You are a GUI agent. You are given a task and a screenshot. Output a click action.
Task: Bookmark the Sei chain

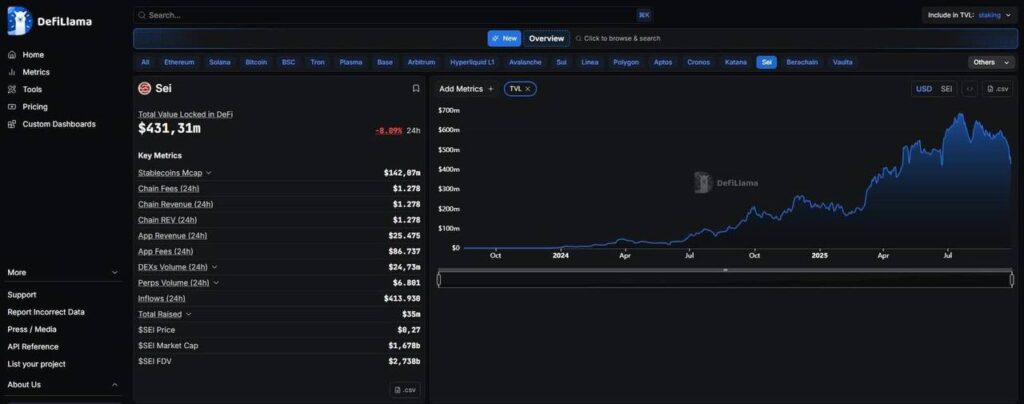(x=416, y=88)
